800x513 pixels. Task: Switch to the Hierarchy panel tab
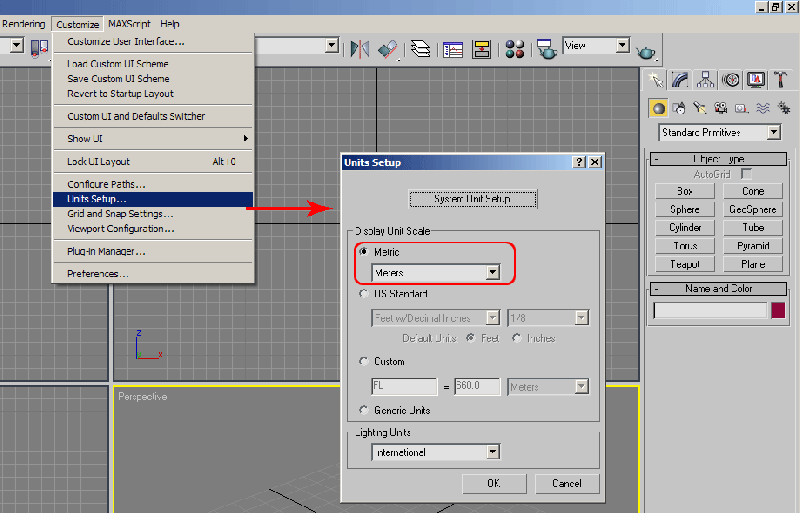tap(706, 80)
